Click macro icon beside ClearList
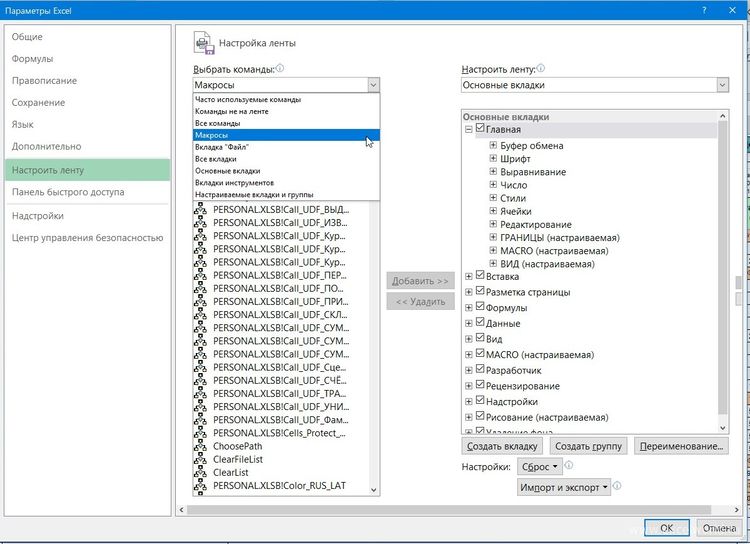 [200, 473]
